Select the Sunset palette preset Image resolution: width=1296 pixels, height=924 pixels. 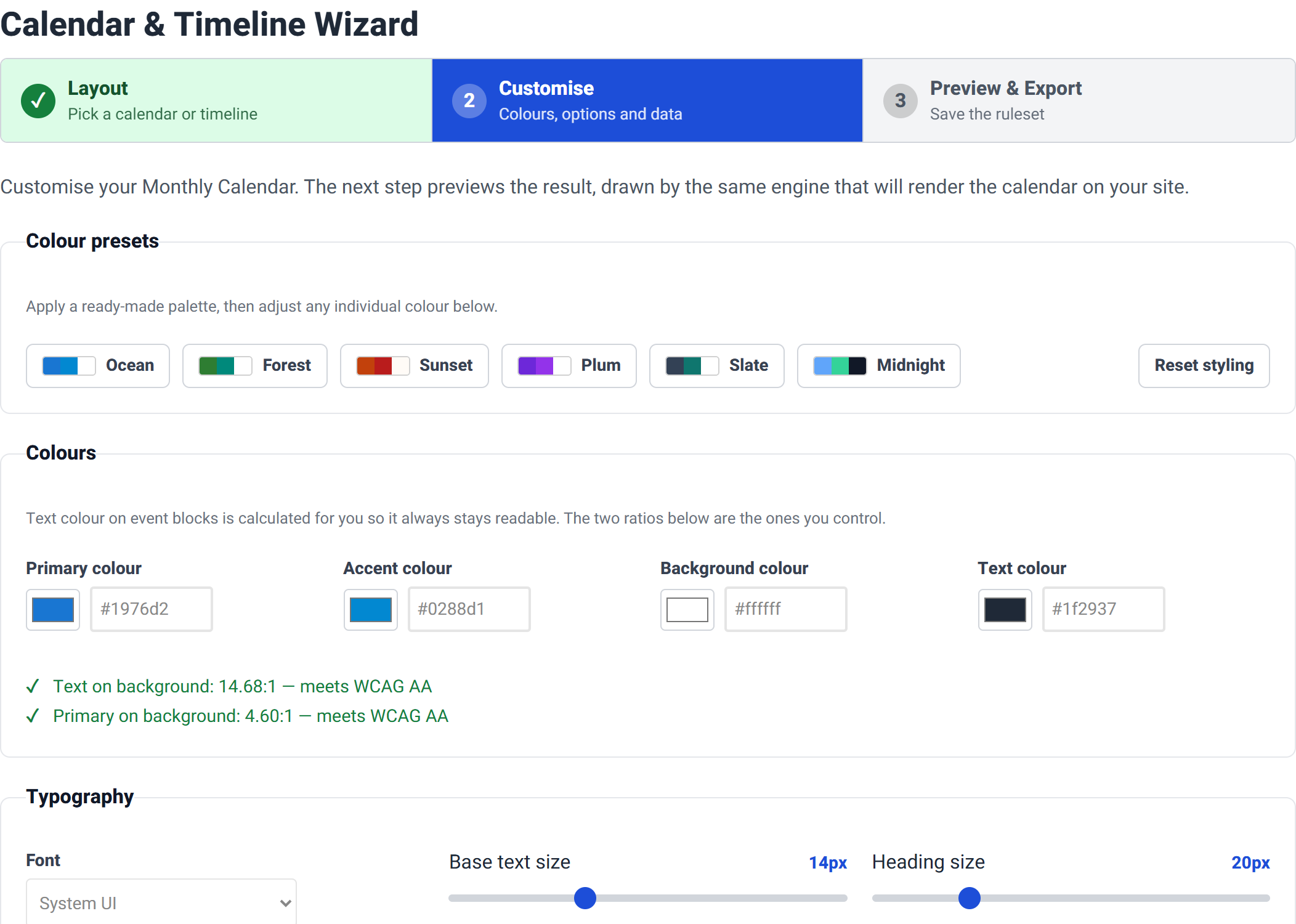pyautogui.click(x=415, y=366)
